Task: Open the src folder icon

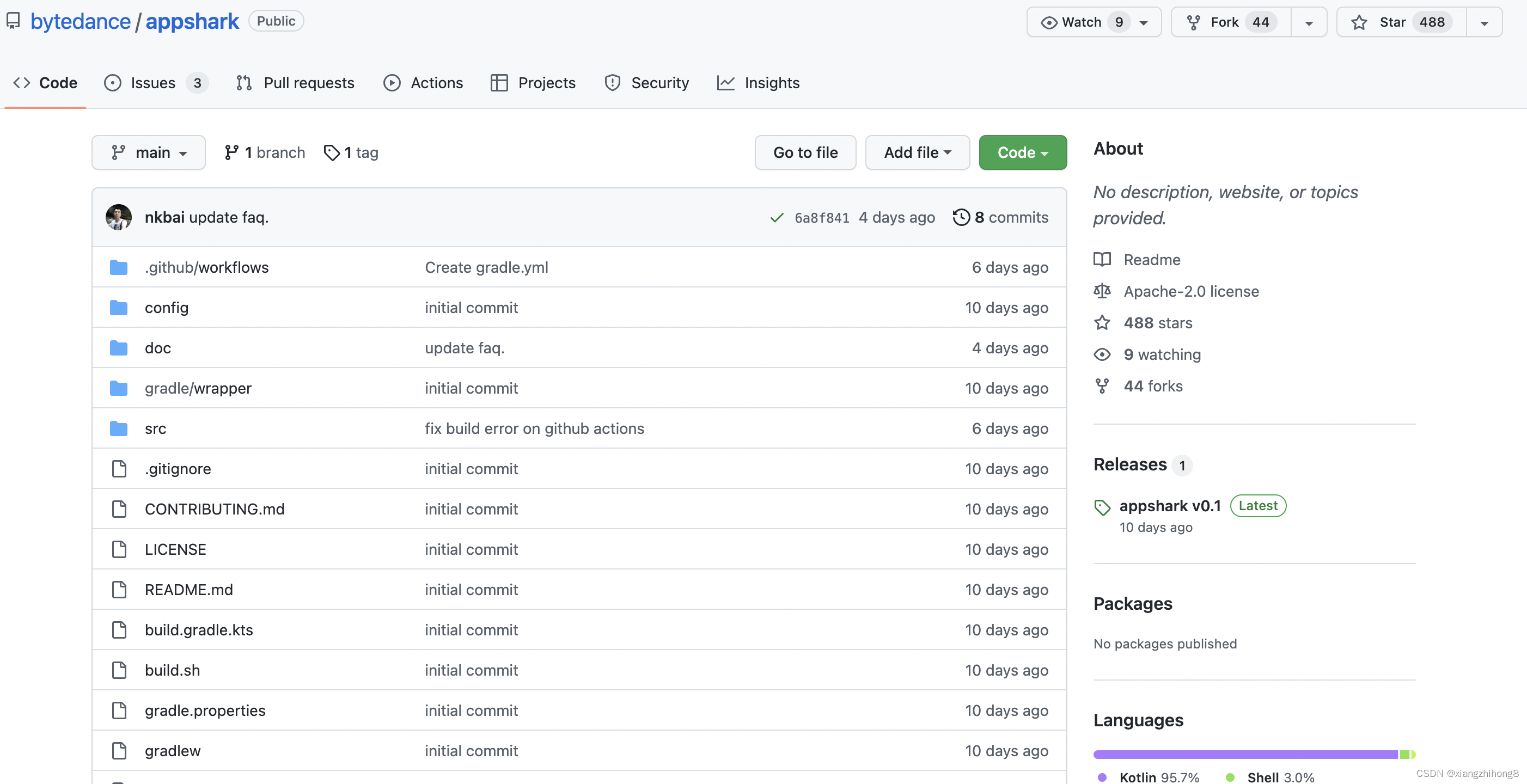Action: (x=119, y=428)
